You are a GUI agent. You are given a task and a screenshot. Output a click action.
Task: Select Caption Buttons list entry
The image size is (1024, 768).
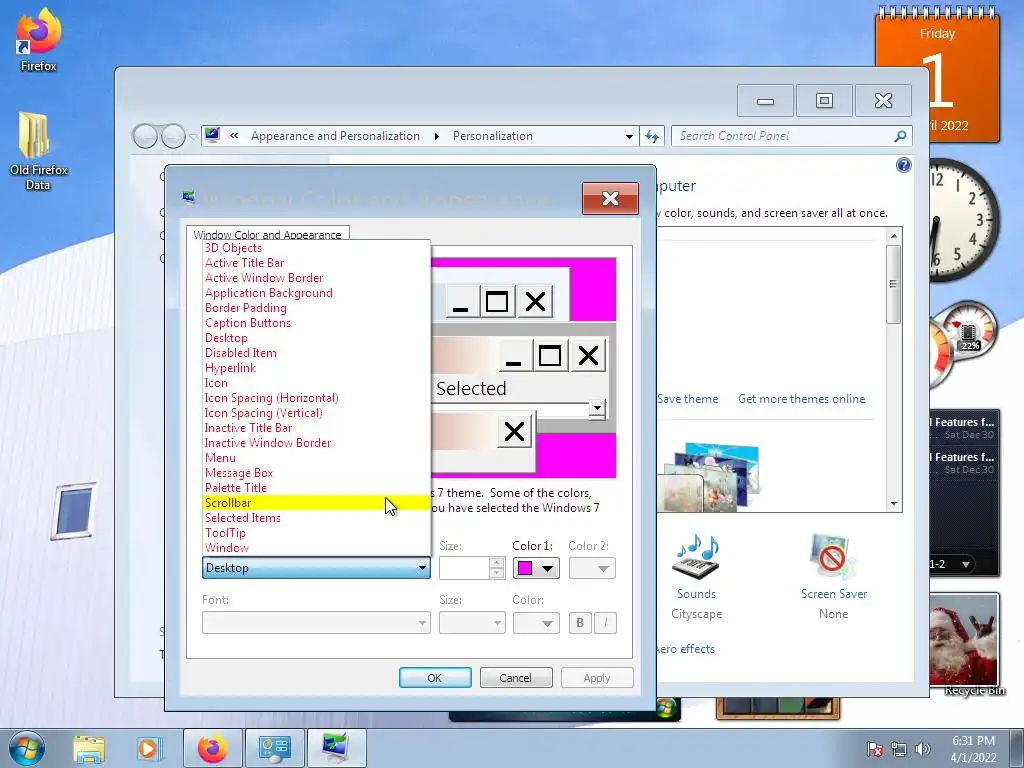point(317,323)
